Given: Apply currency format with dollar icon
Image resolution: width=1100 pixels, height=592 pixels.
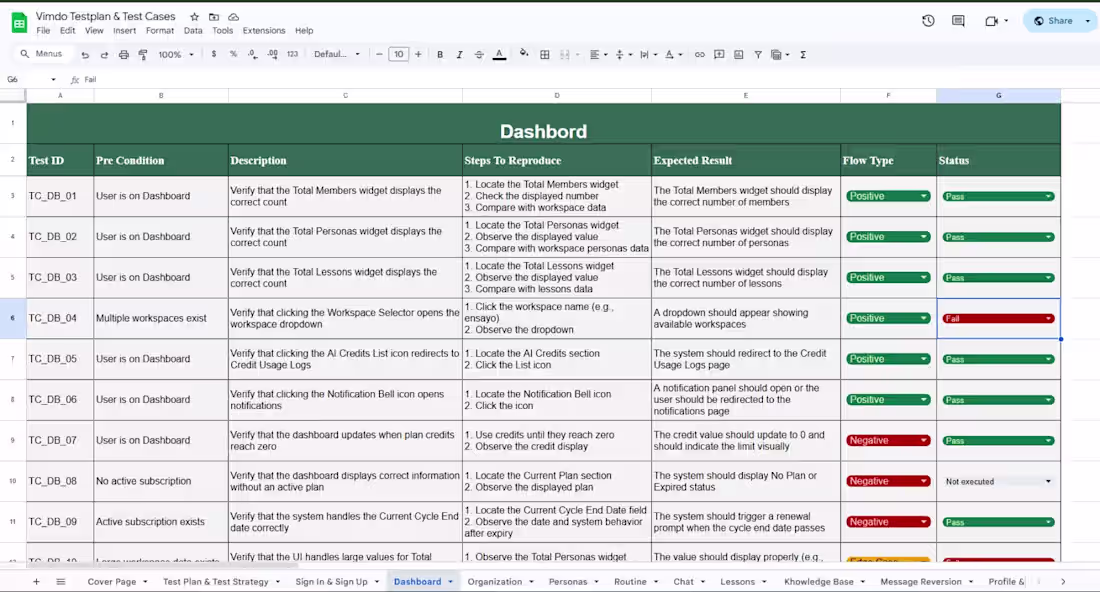Looking at the screenshot, I should [x=213, y=54].
